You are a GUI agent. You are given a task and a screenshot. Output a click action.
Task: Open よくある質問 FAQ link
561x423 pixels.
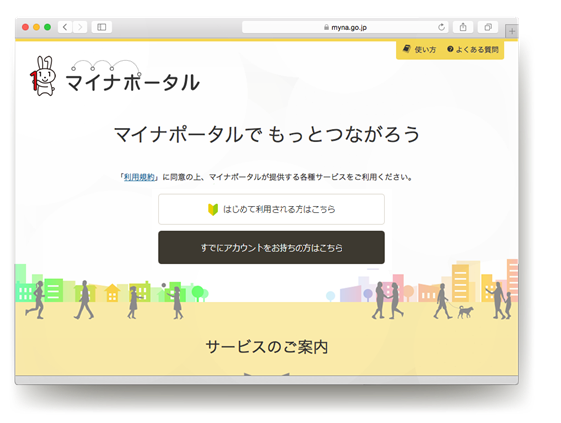point(473,49)
